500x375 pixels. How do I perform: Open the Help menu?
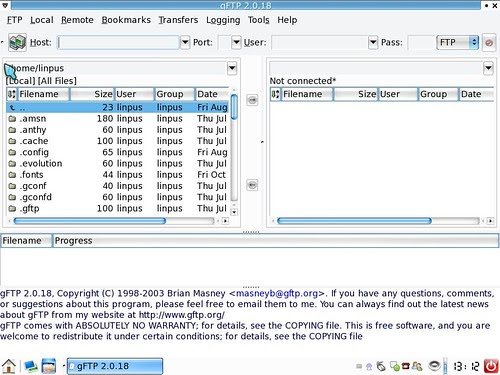point(287,20)
